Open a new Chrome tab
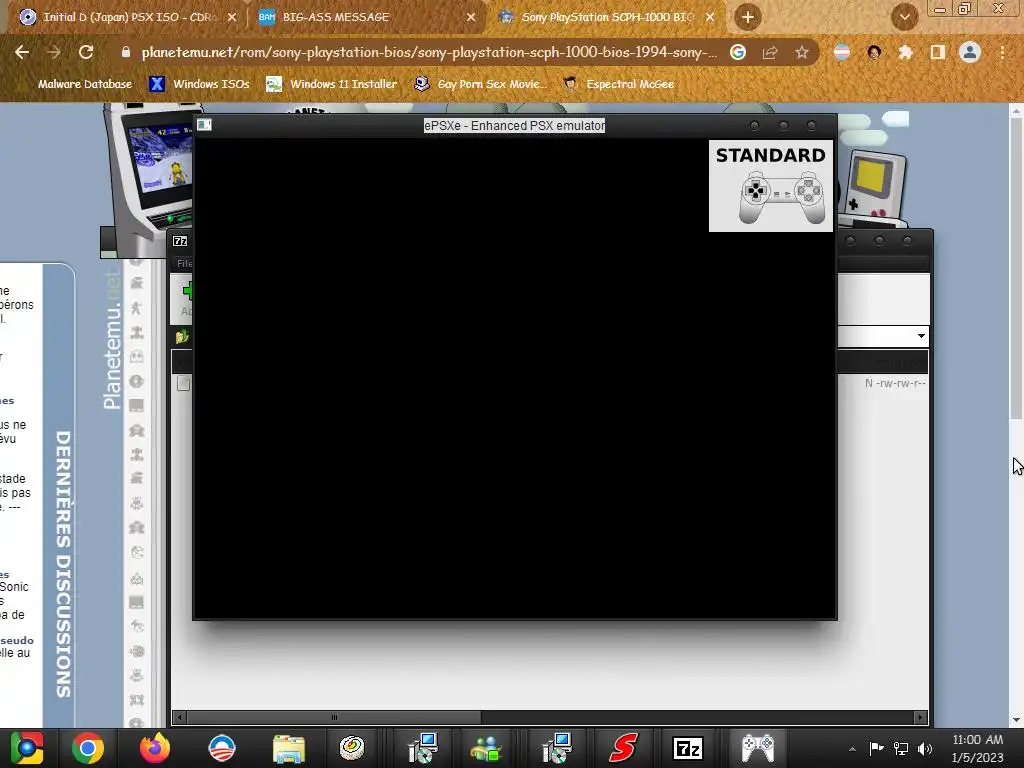 tap(748, 17)
